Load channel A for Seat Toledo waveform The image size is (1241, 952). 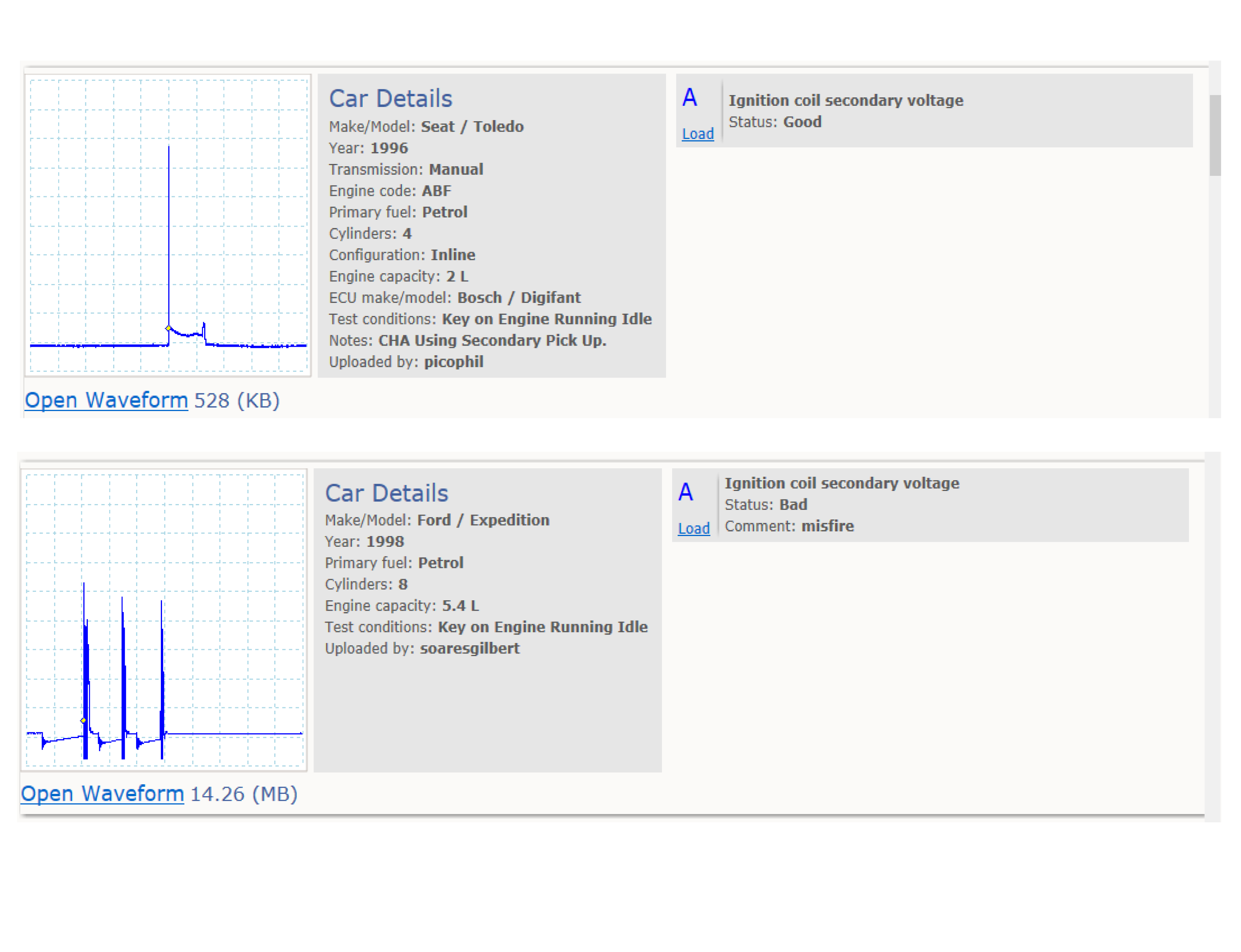[x=697, y=134]
